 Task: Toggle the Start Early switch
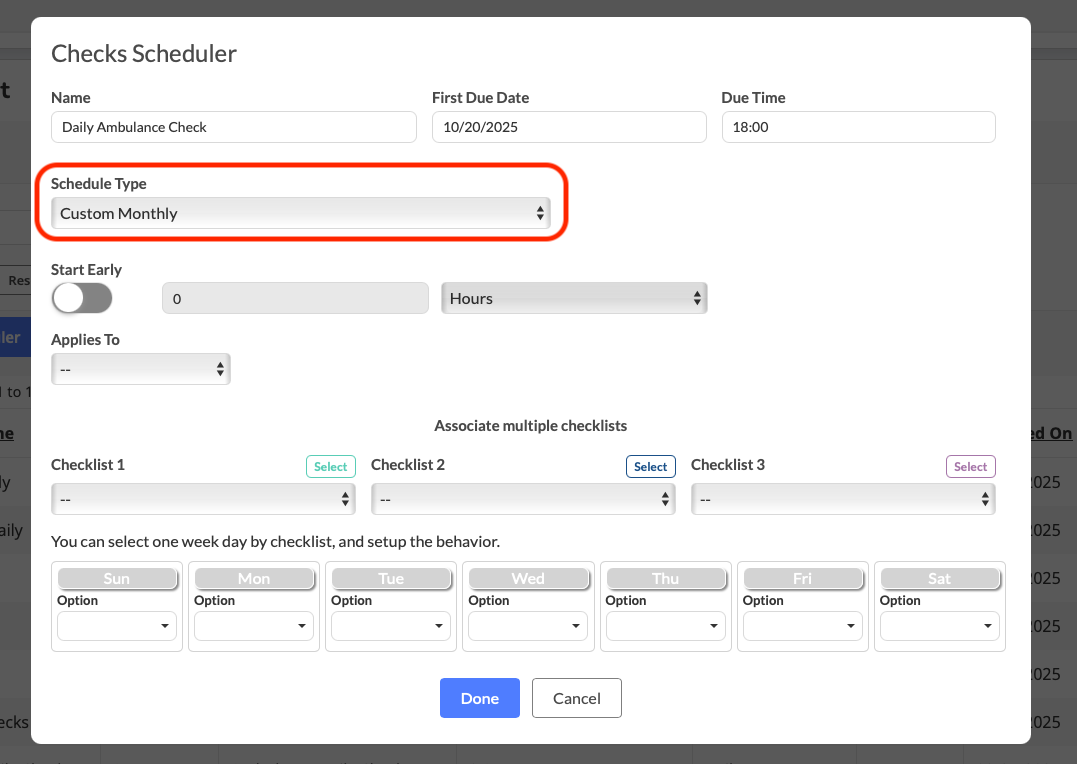(82, 298)
